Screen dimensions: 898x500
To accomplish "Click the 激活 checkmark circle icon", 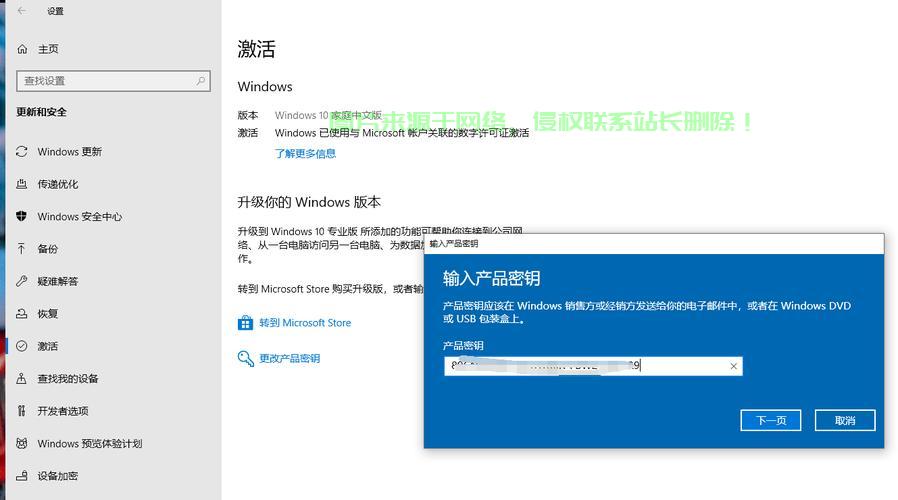I will point(22,346).
